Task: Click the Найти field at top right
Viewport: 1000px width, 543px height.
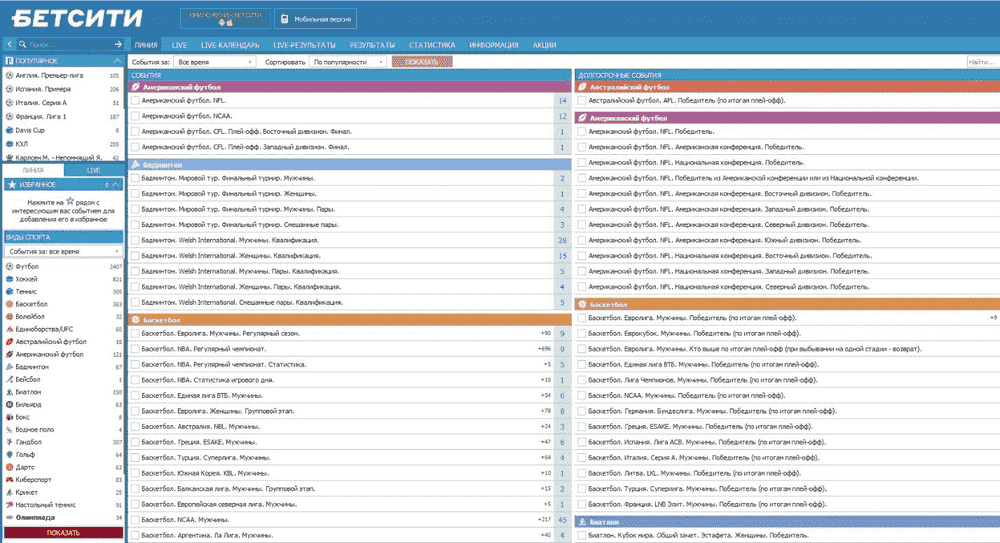Action: click(982, 62)
